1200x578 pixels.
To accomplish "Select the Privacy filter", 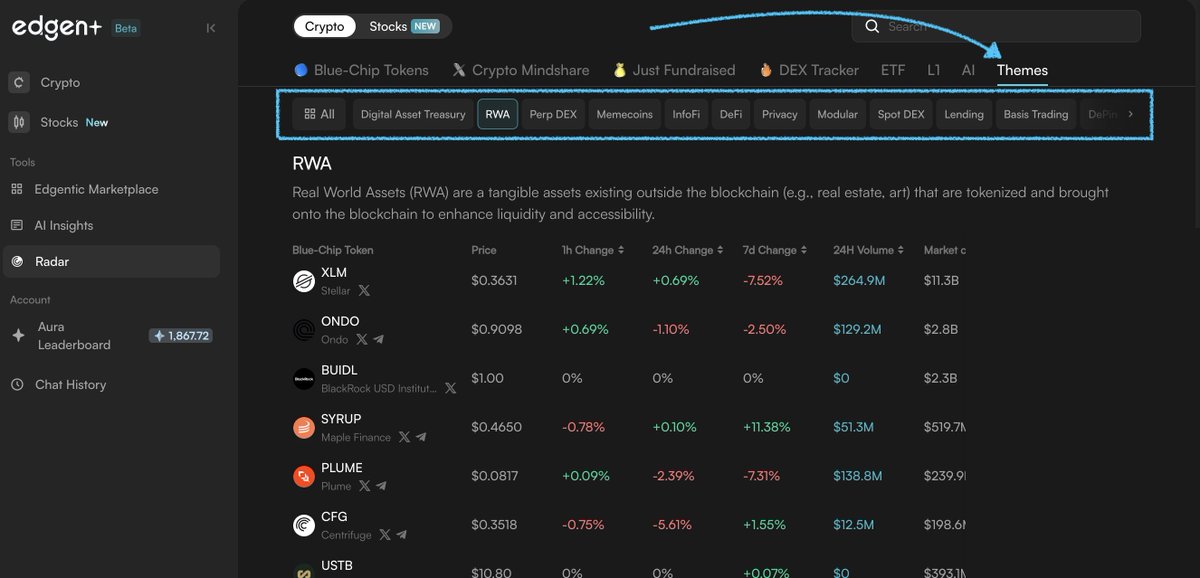I will (x=779, y=114).
